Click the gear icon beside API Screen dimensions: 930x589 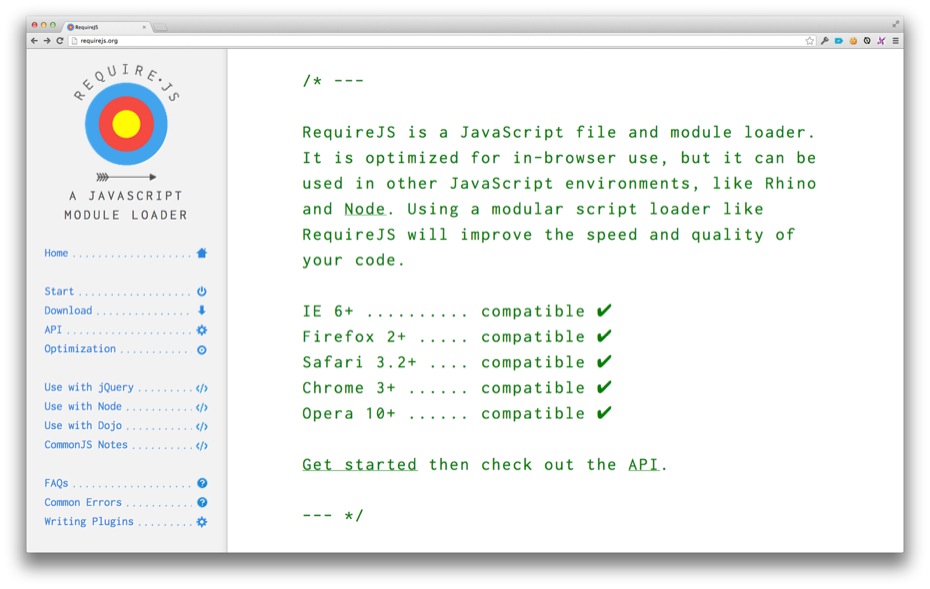pyautogui.click(x=202, y=330)
